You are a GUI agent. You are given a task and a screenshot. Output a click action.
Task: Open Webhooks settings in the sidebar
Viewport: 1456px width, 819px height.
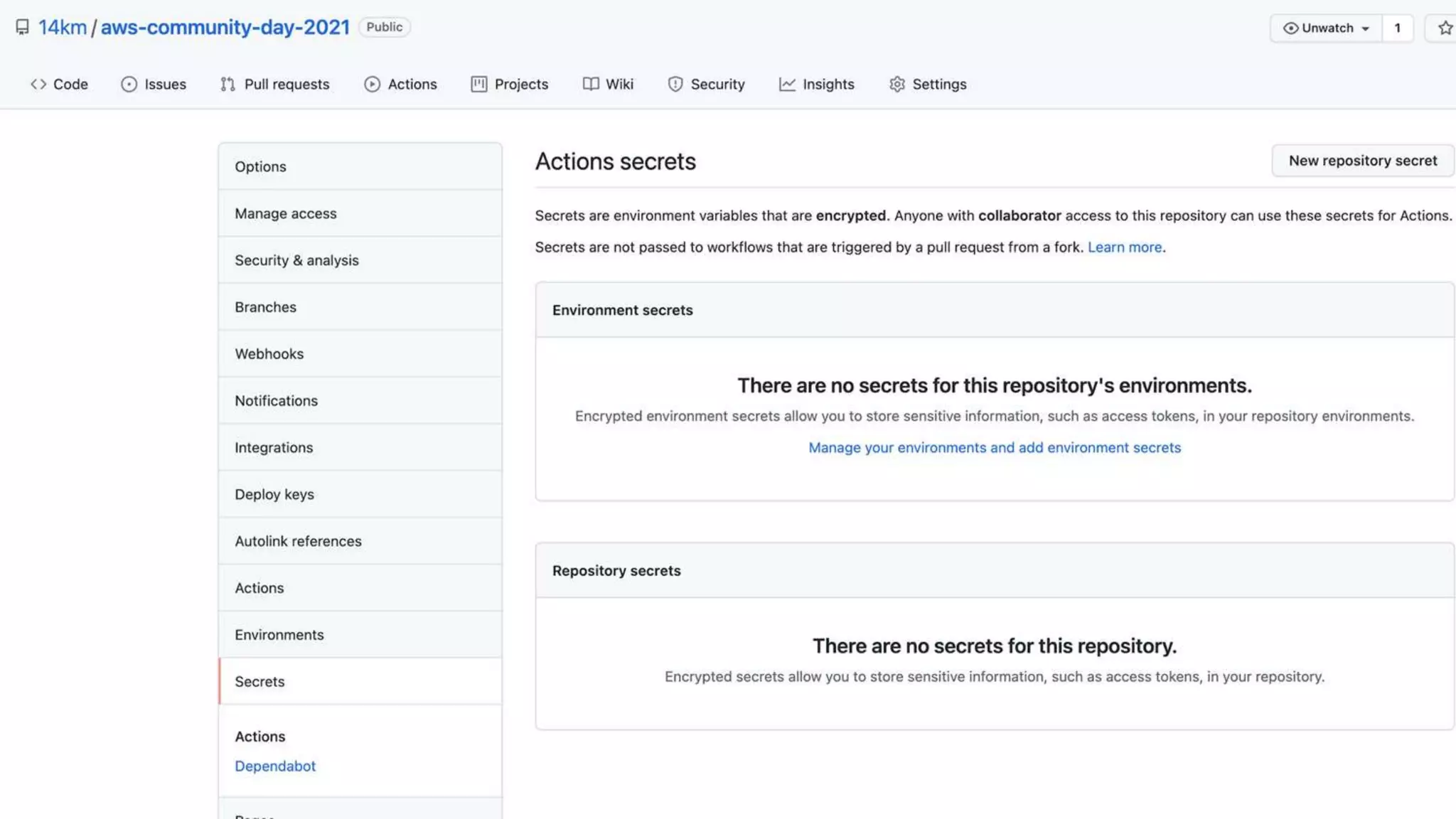269,353
